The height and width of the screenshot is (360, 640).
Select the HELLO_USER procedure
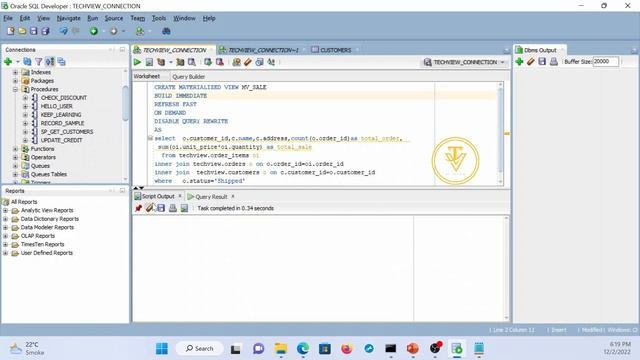(x=56, y=106)
